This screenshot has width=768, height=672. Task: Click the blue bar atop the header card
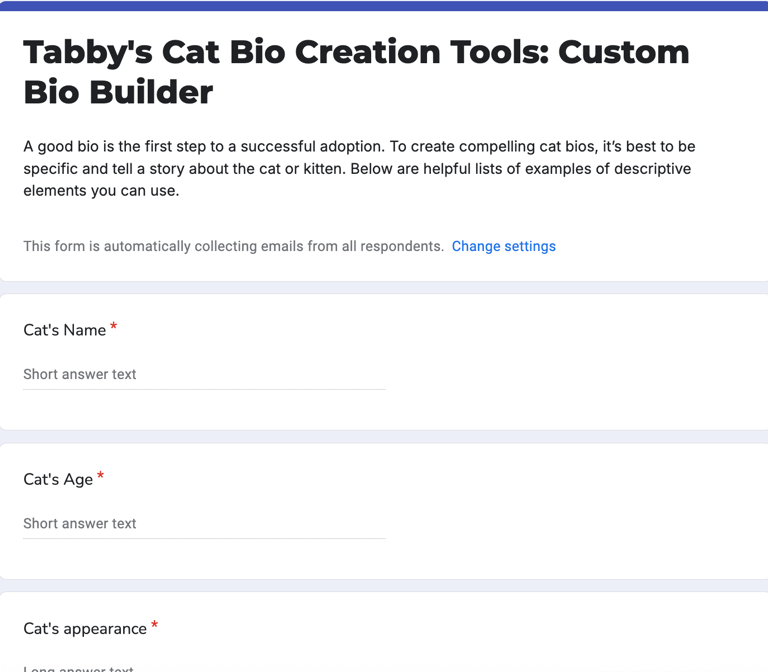point(384,6)
